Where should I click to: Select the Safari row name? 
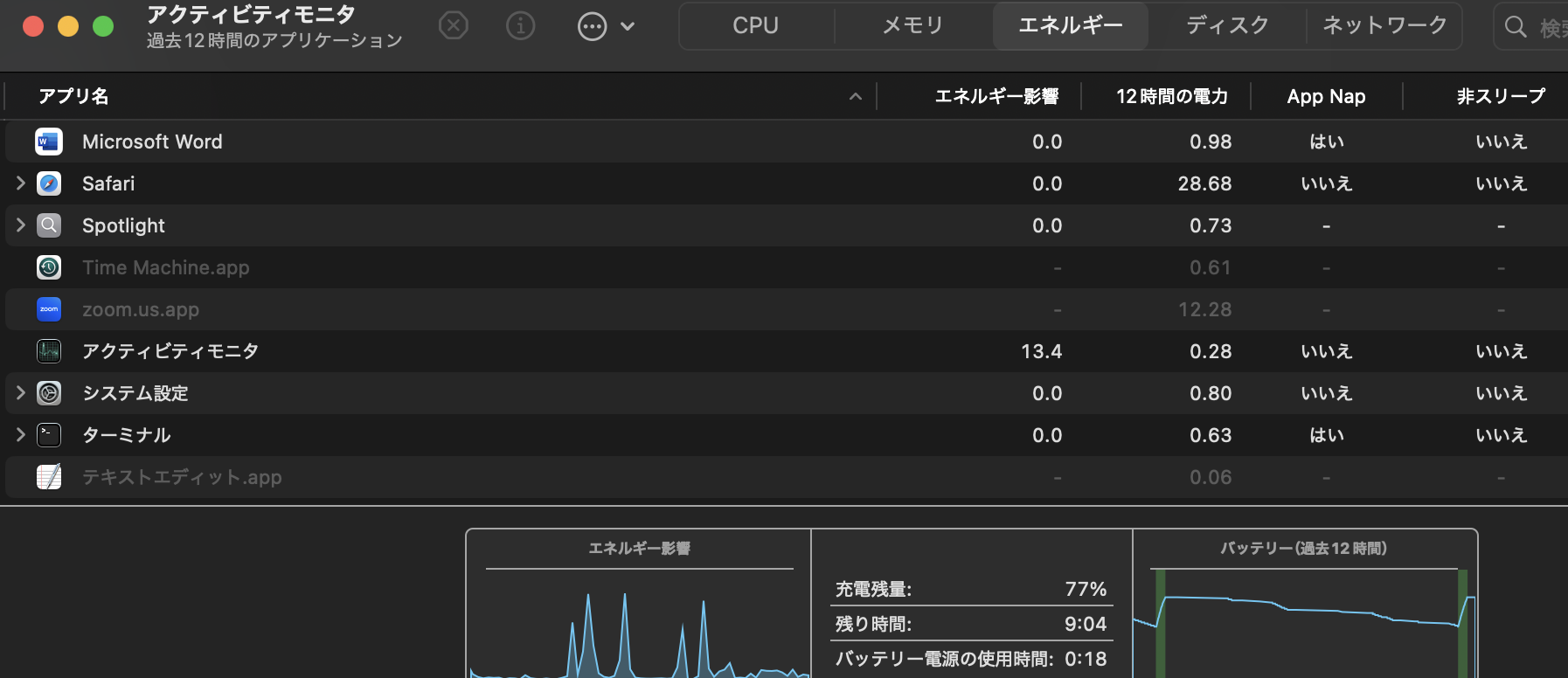[108, 183]
